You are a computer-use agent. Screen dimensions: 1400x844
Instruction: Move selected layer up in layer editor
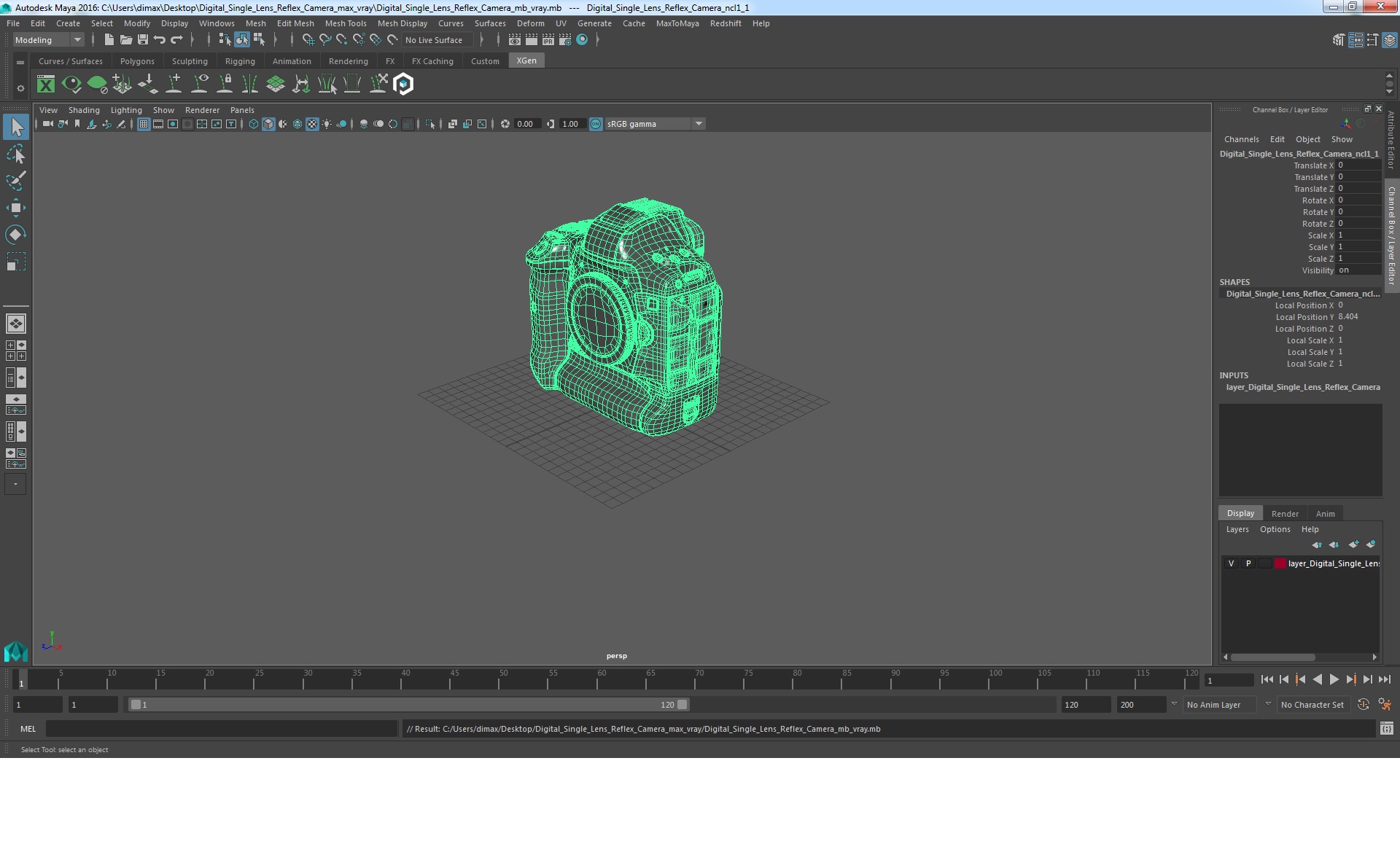pyautogui.click(x=1317, y=544)
